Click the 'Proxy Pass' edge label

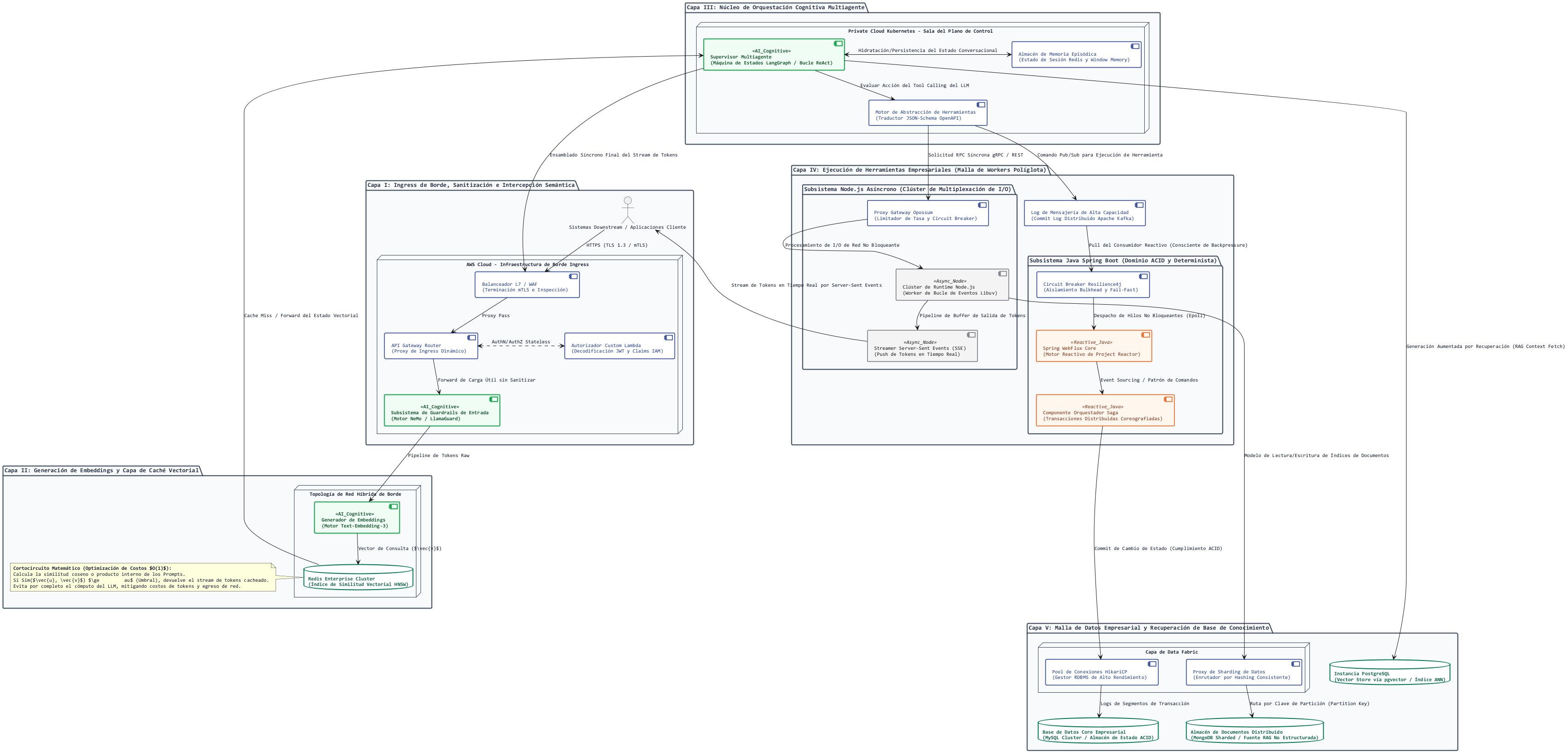(x=496, y=315)
